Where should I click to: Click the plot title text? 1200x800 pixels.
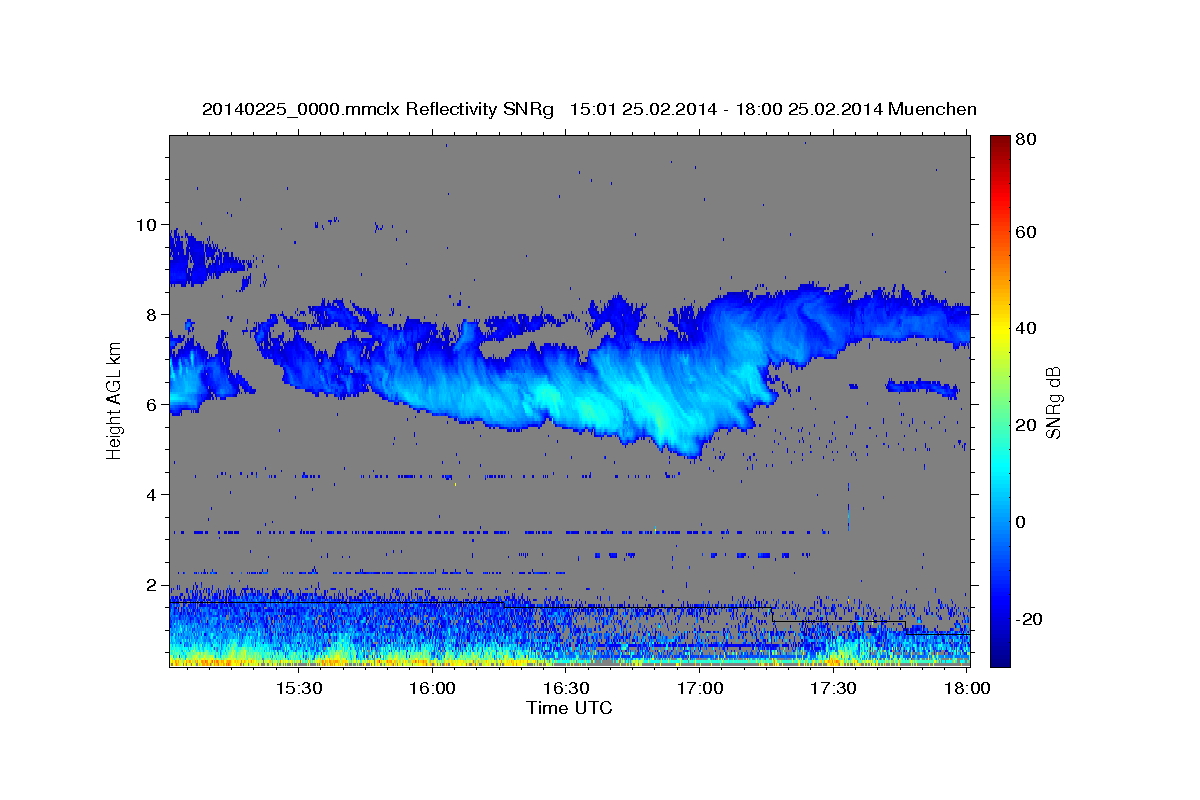point(589,109)
